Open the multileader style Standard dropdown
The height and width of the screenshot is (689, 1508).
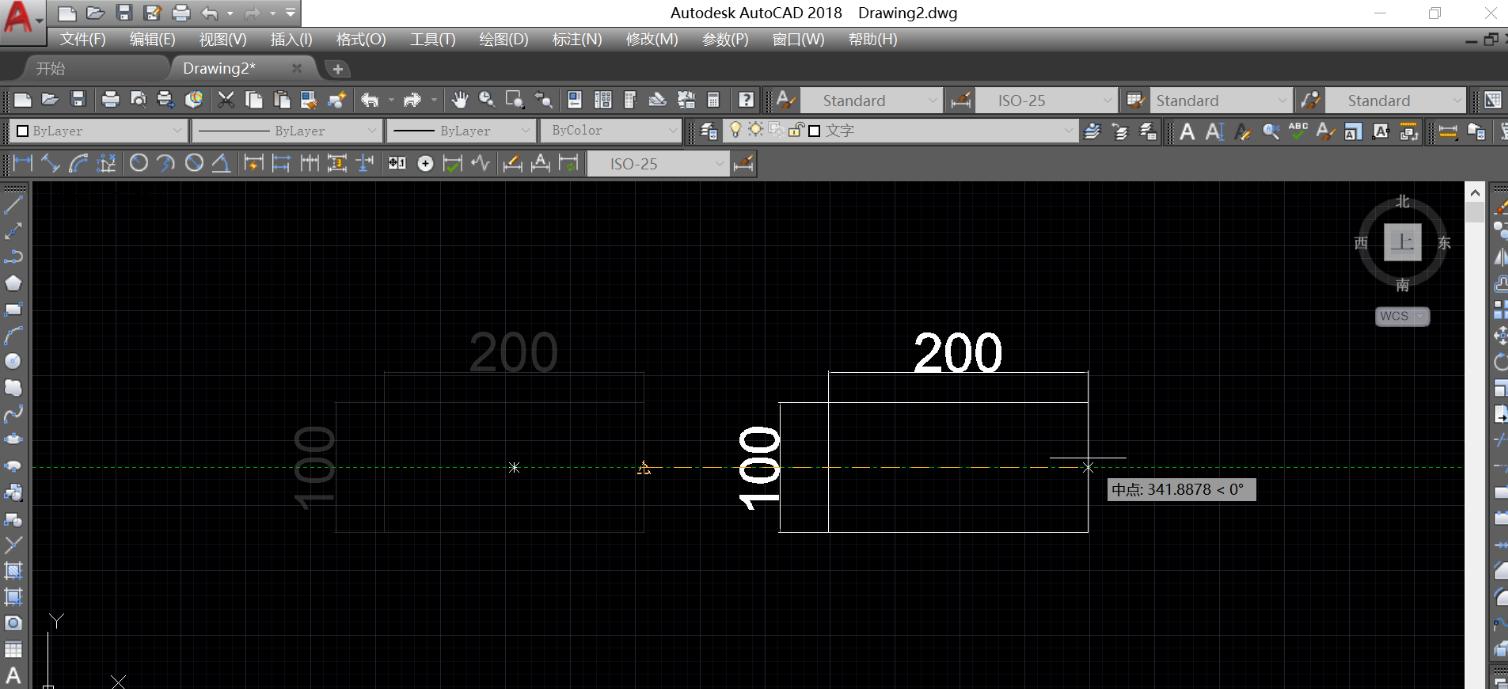click(x=1395, y=100)
